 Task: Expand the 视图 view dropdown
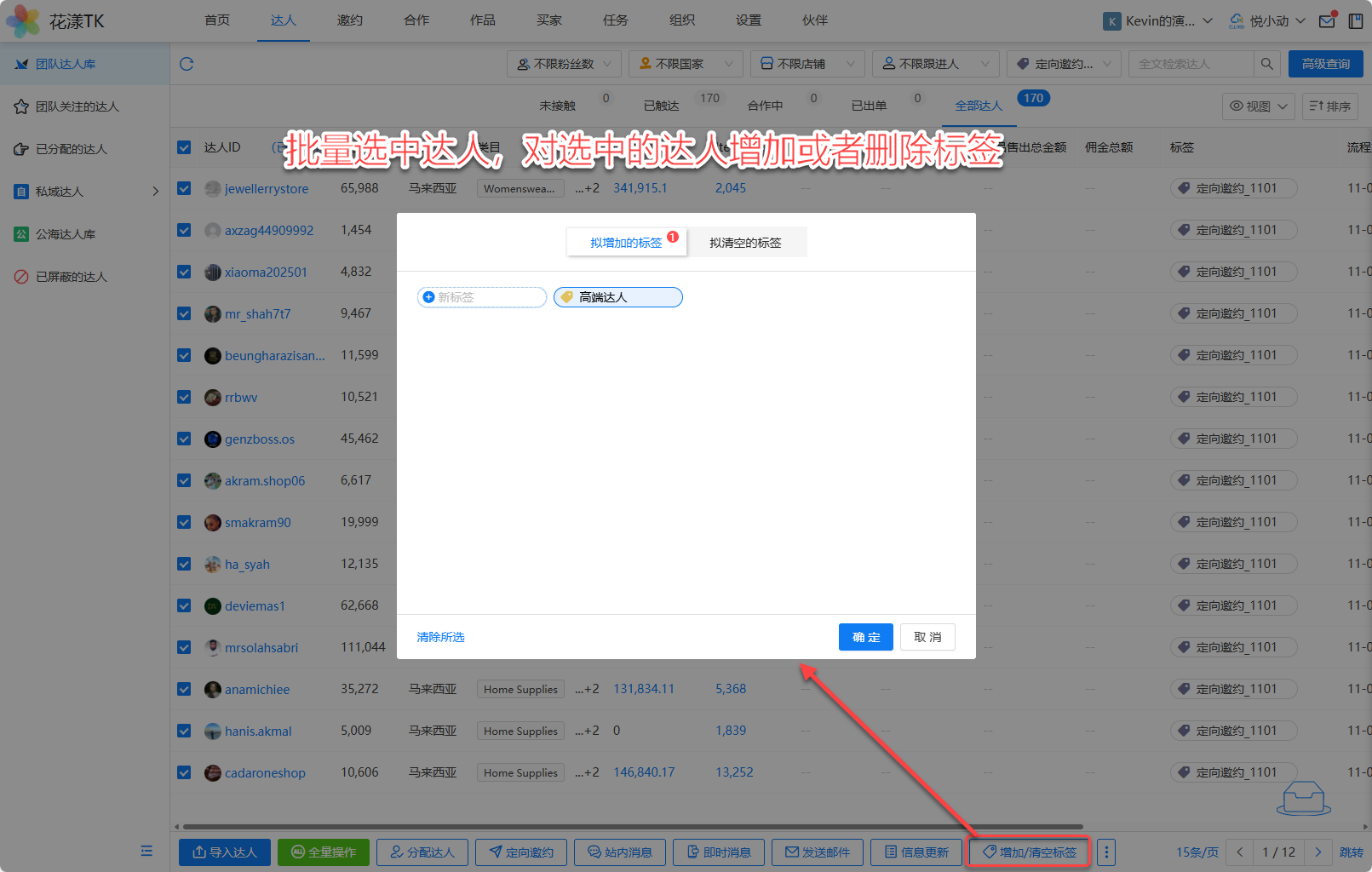pyautogui.click(x=1259, y=106)
